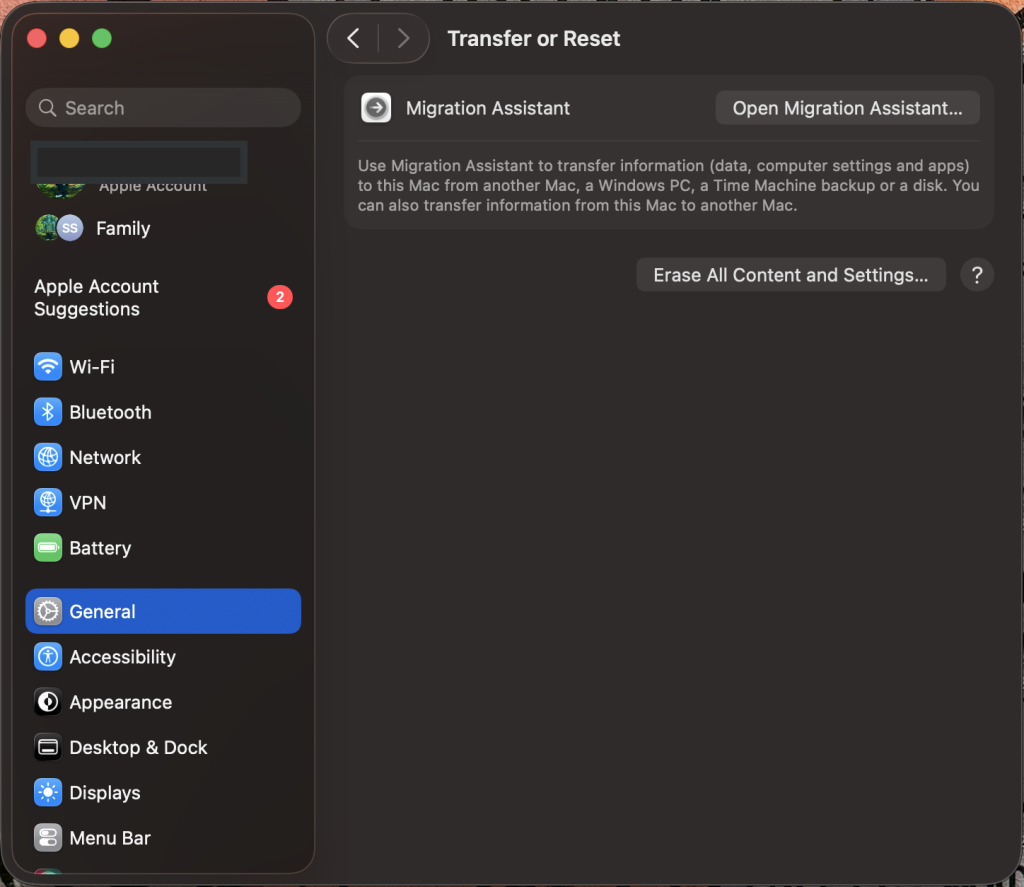Go back with the left chevron
This screenshot has width=1024, height=887.
[353, 39]
